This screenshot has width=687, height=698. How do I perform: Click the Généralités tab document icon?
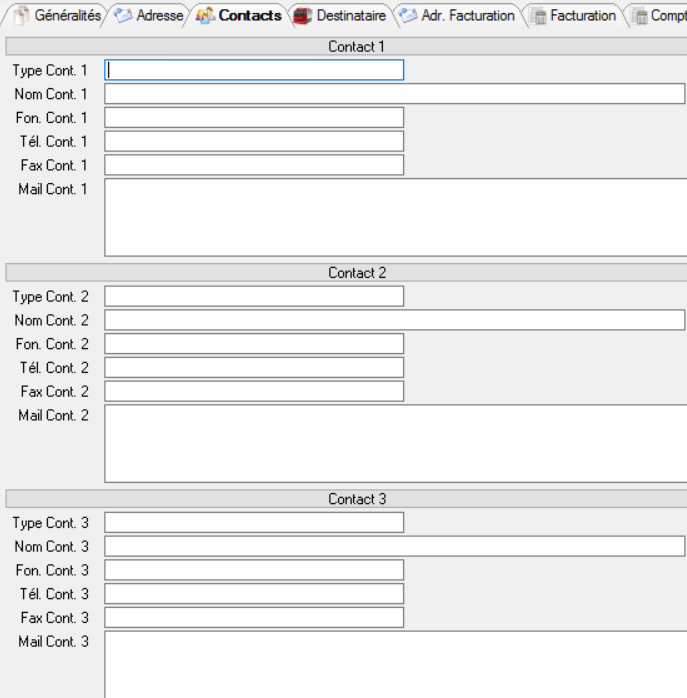click(x=21, y=16)
